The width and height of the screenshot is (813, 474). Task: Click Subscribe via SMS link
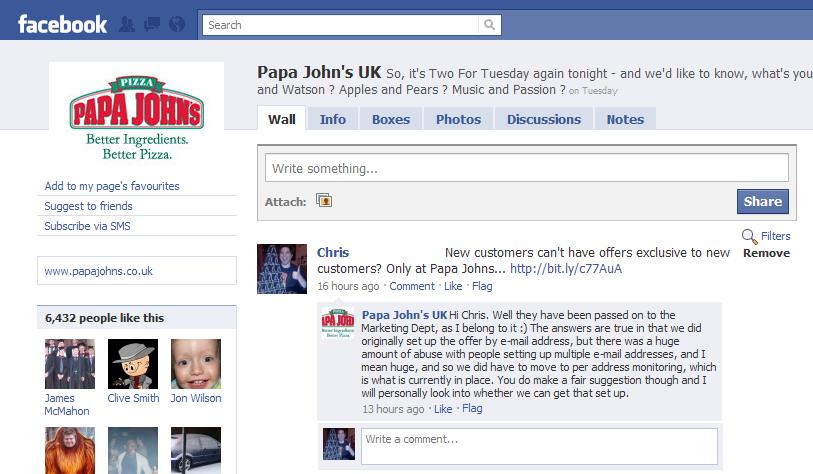[x=87, y=226]
